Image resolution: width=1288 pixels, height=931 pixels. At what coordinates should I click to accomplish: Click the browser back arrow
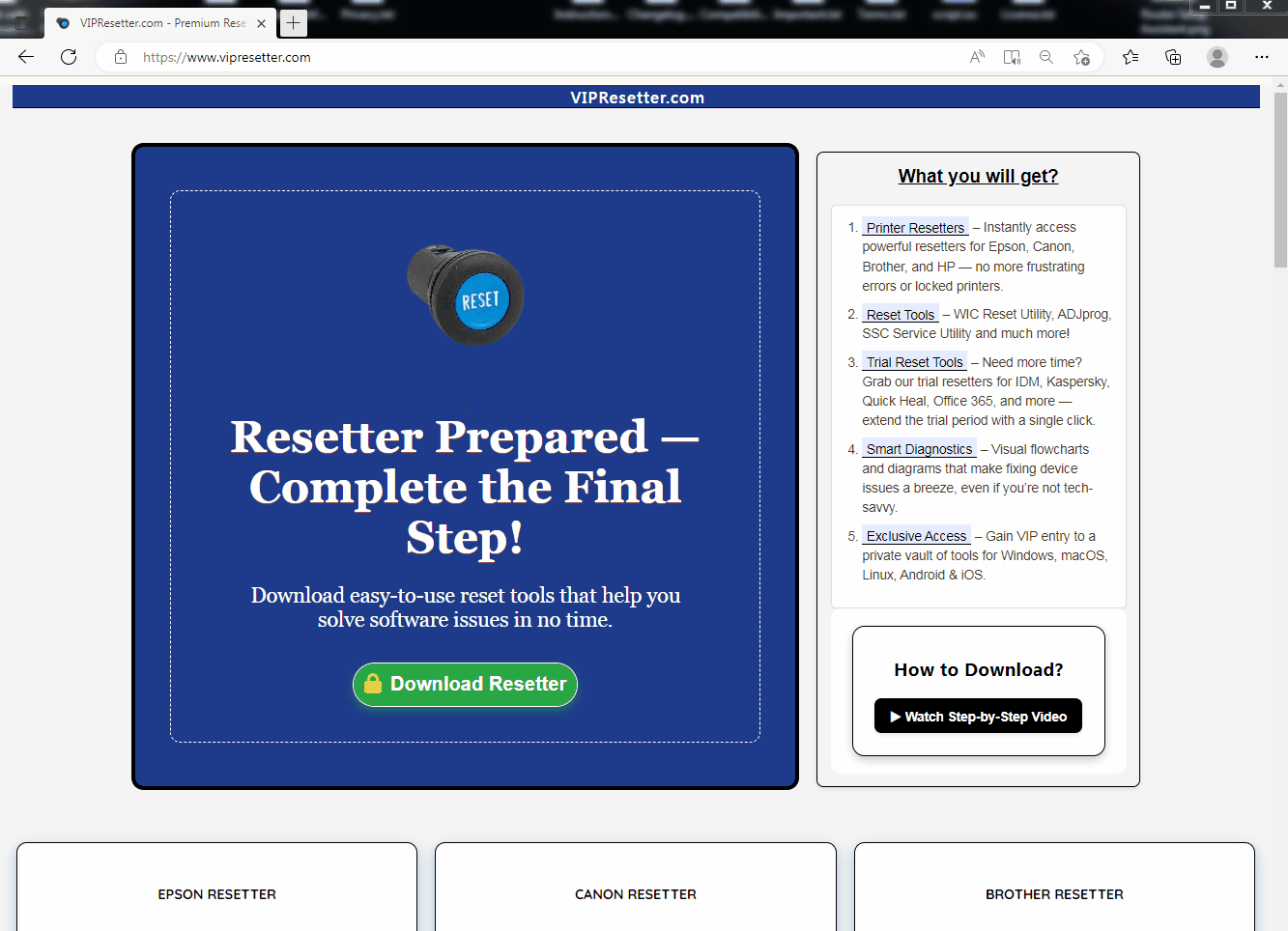pyautogui.click(x=26, y=57)
